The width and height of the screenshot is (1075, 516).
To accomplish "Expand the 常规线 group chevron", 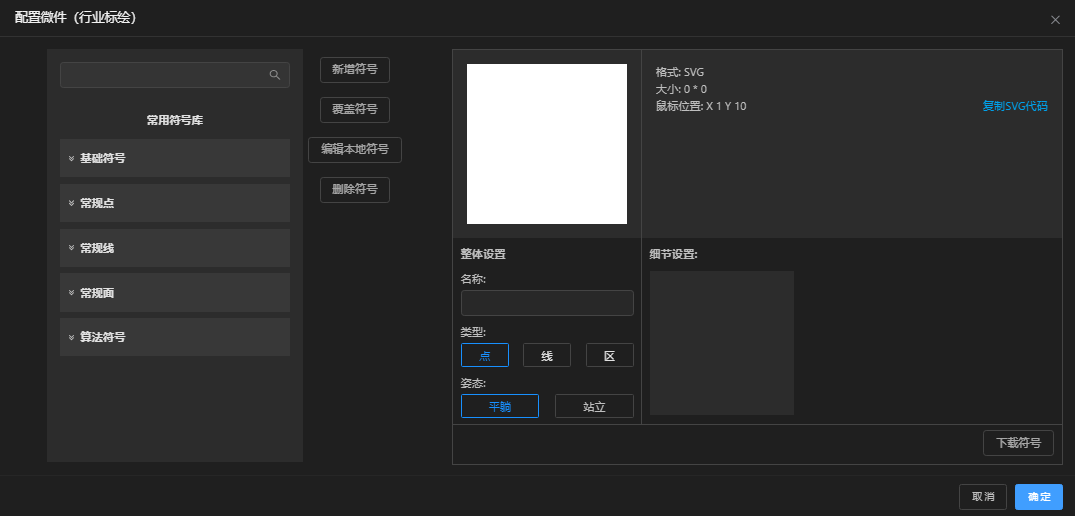I will (x=71, y=247).
